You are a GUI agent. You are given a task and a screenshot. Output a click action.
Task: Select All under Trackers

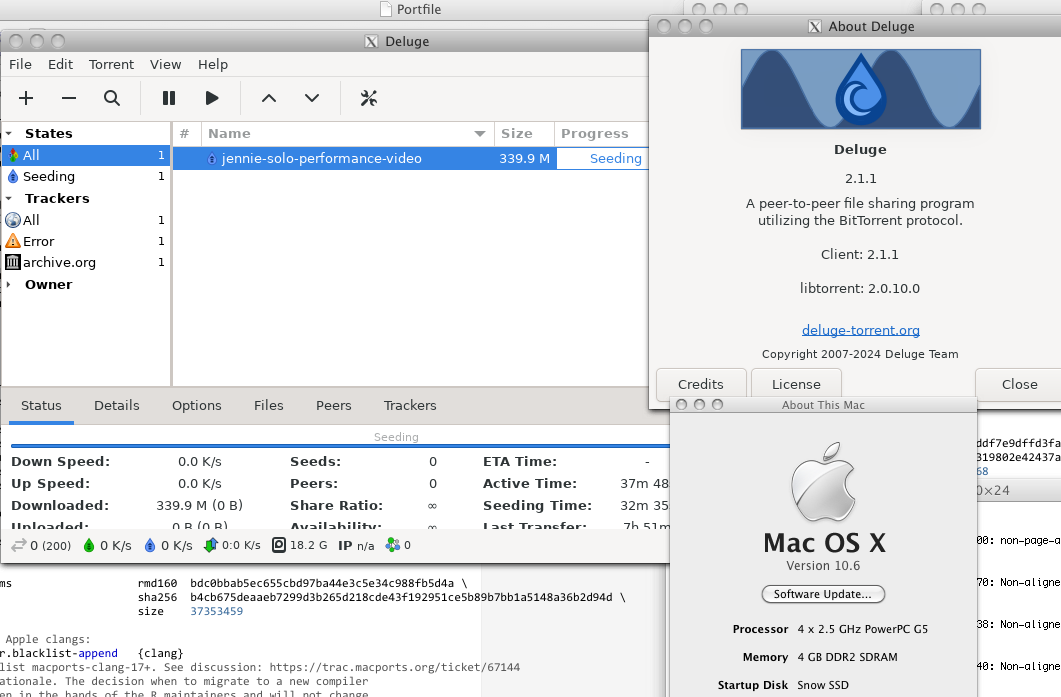click(x=86, y=220)
